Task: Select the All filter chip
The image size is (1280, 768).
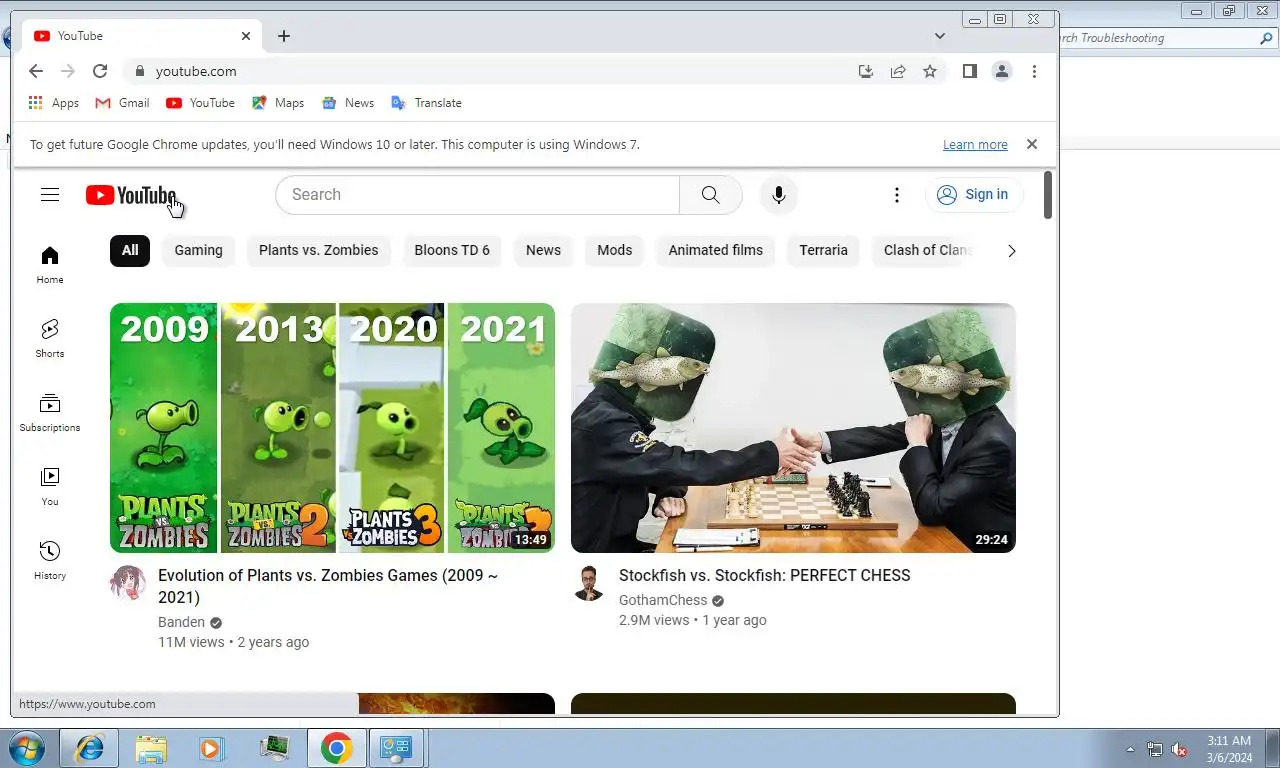Action: tap(130, 250)
